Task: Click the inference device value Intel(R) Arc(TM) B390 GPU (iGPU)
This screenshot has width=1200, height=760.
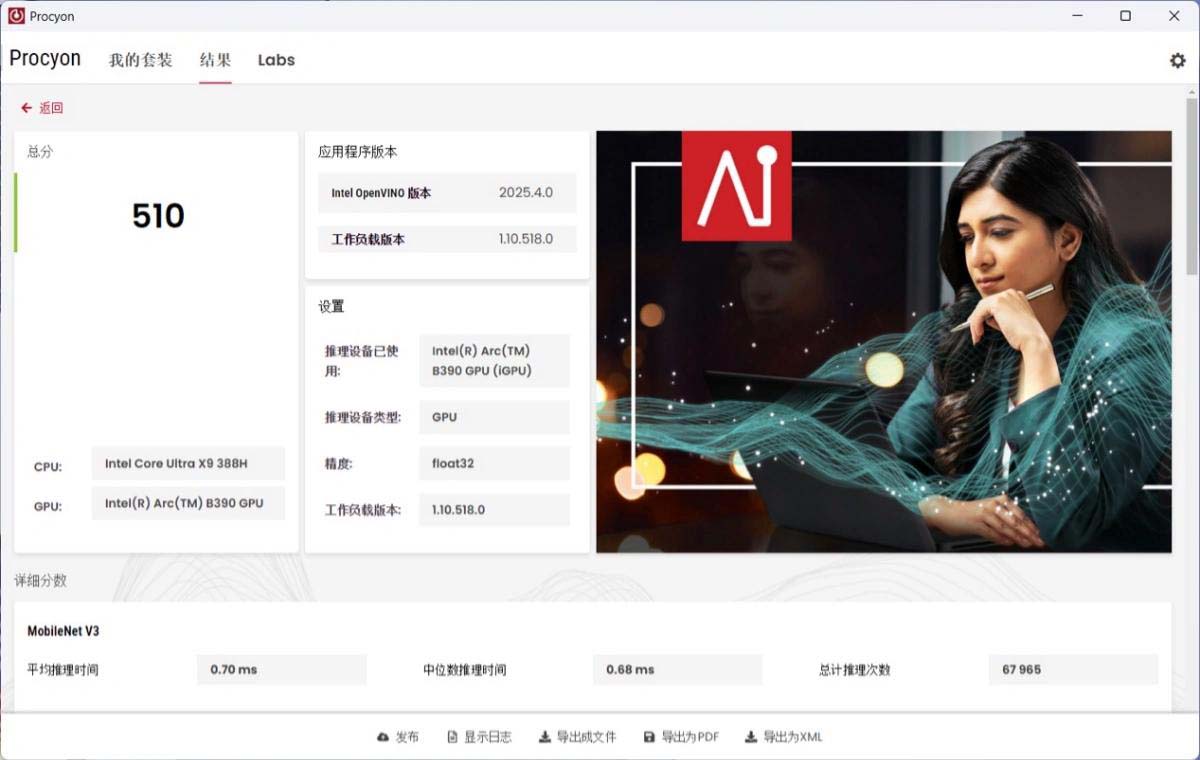Action: (494, 361)
